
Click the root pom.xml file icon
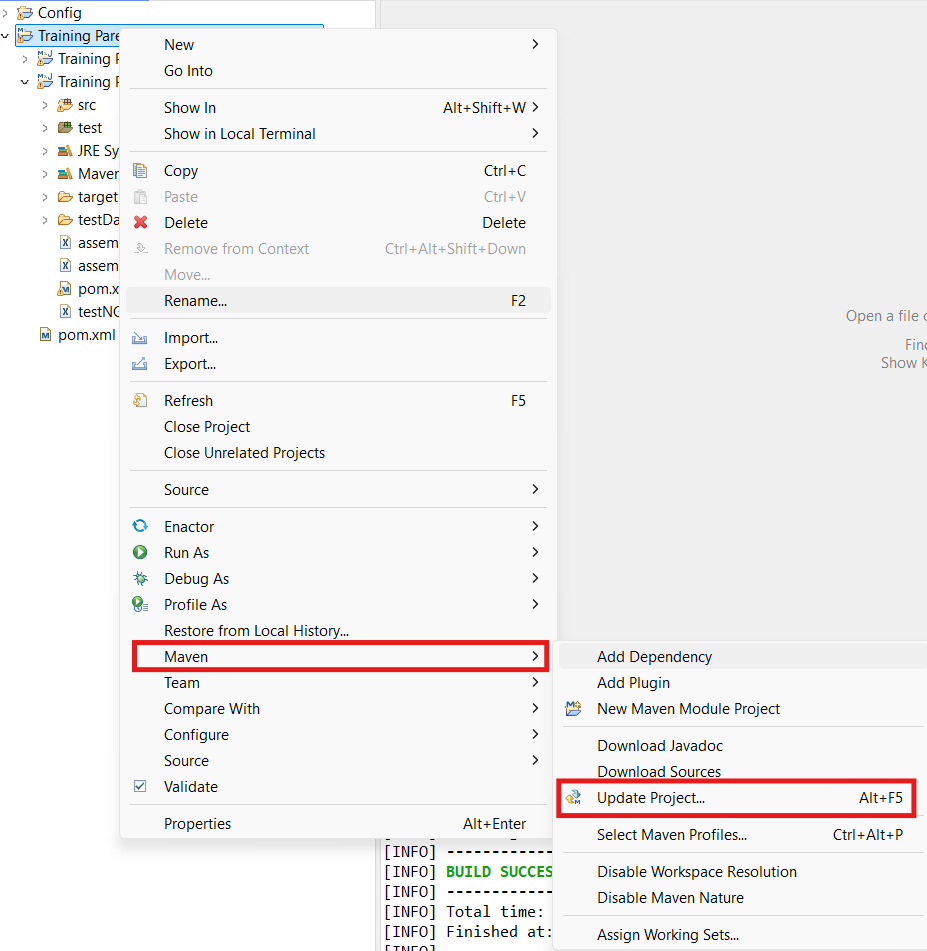pyautogui.click(x=46, y=335)
